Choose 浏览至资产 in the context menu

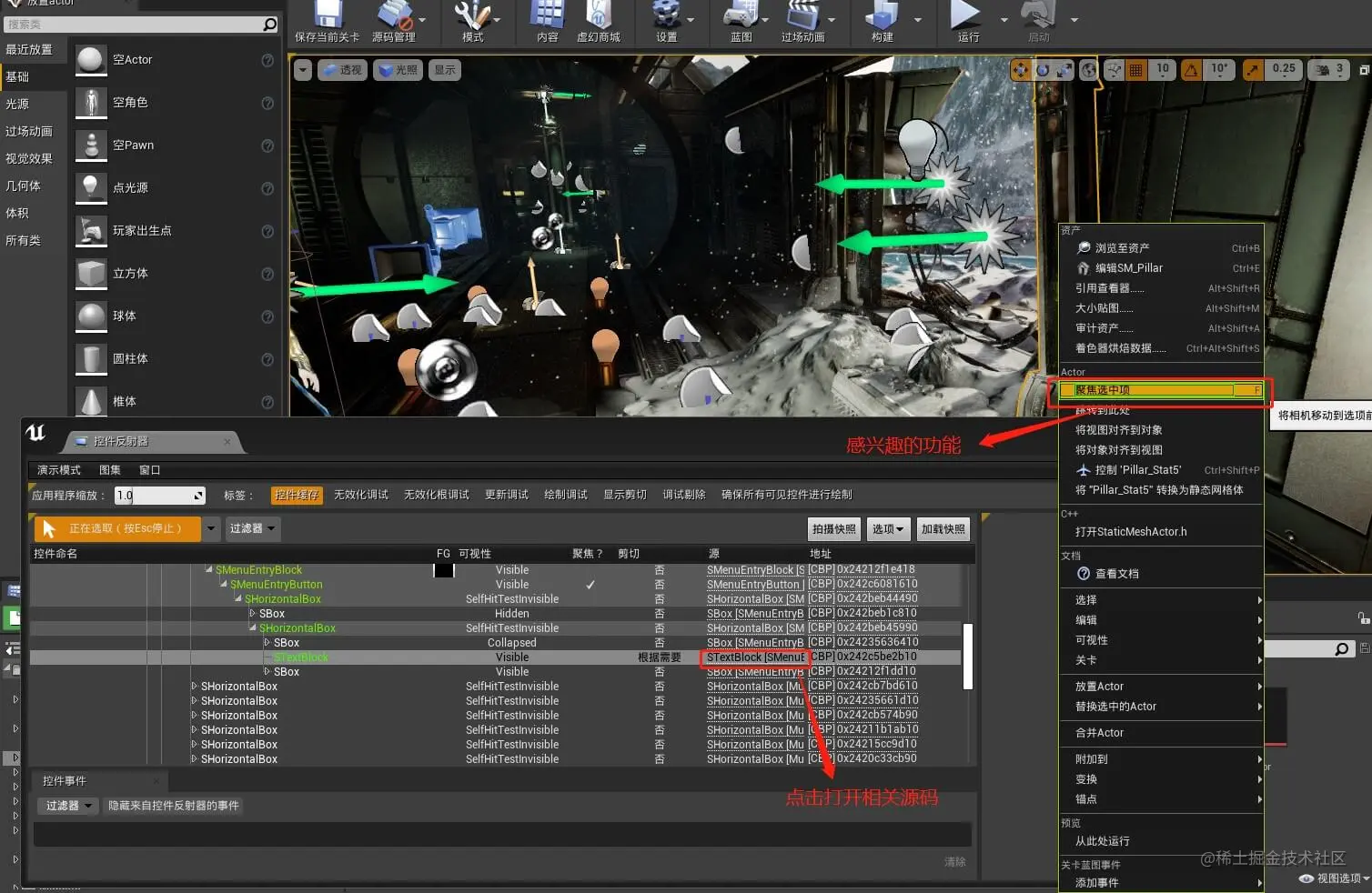(x=1161, y=248)
